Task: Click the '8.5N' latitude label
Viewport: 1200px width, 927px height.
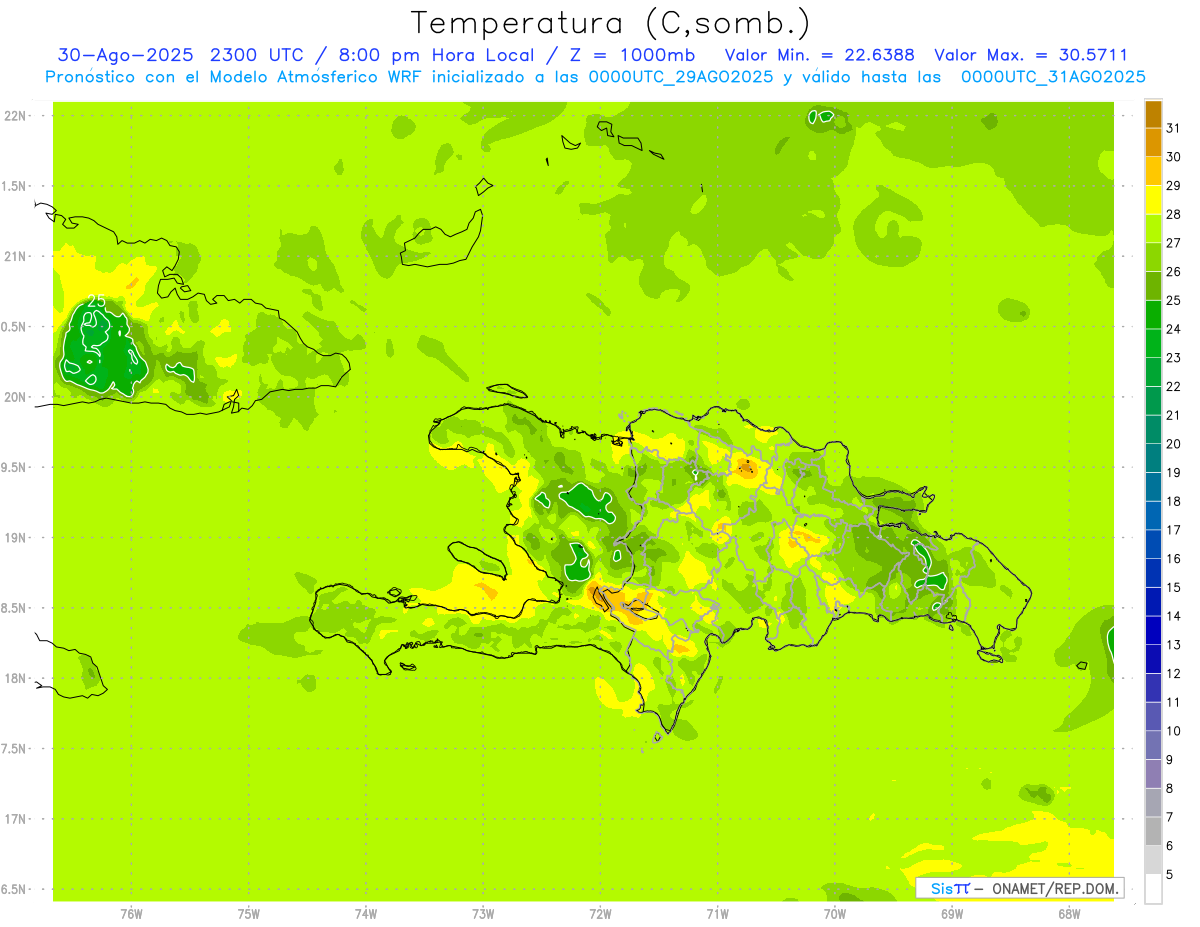Action: tap(15, 608)
